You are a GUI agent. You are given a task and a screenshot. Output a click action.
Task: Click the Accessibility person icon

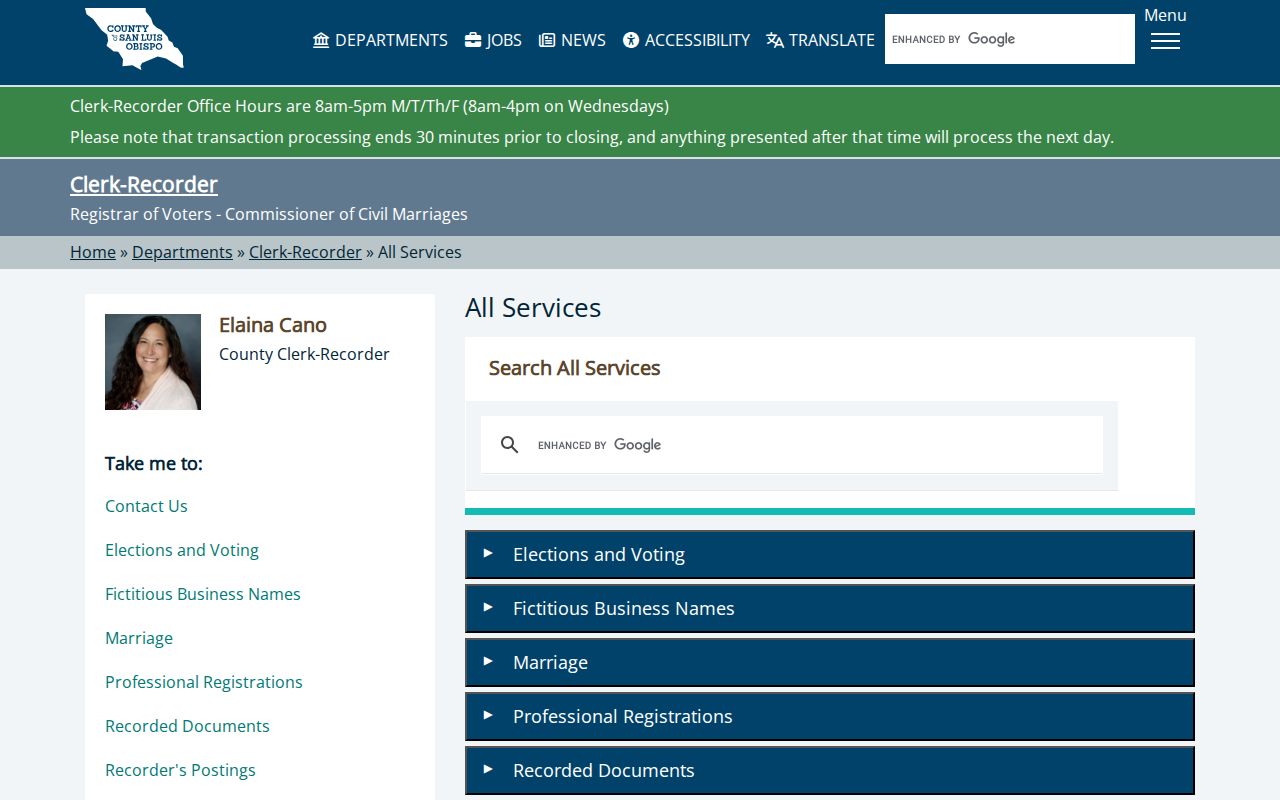(631, 40)
